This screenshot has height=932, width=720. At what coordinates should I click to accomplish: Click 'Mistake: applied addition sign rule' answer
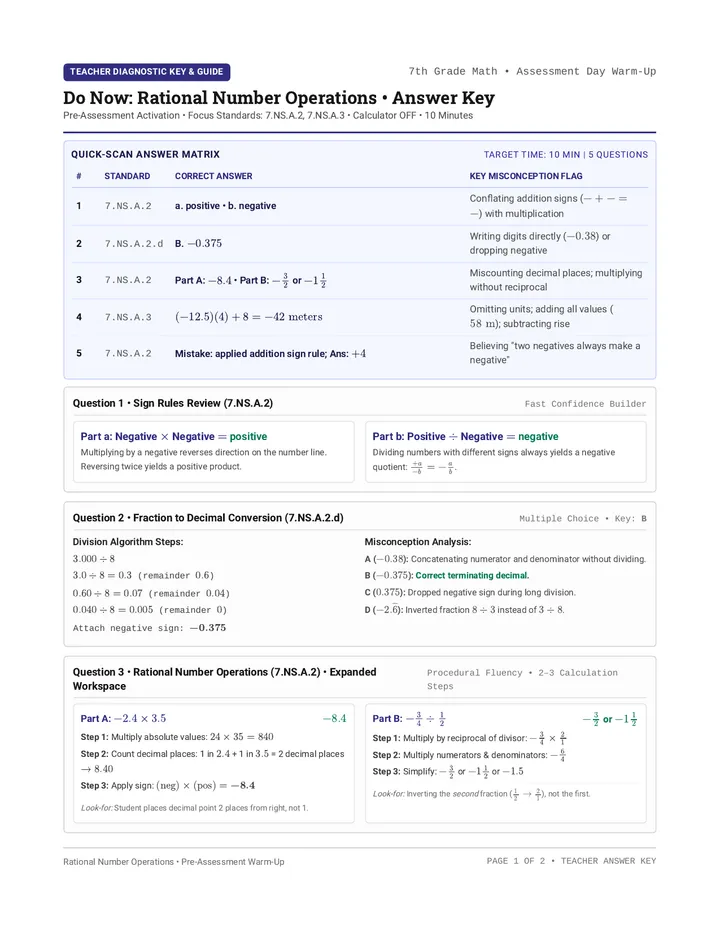(270, 354)
